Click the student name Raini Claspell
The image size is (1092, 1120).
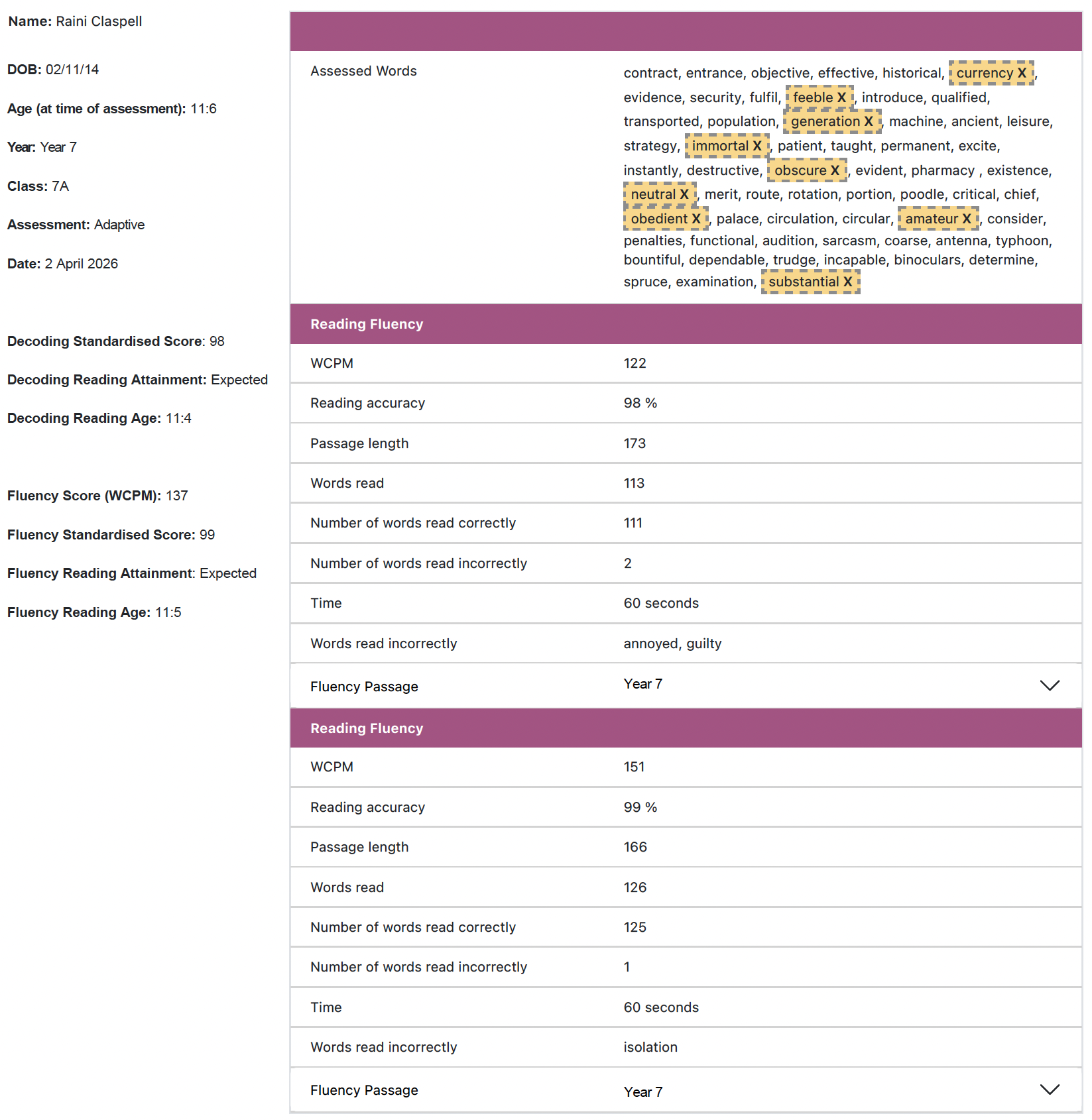(x=99, y=21)
